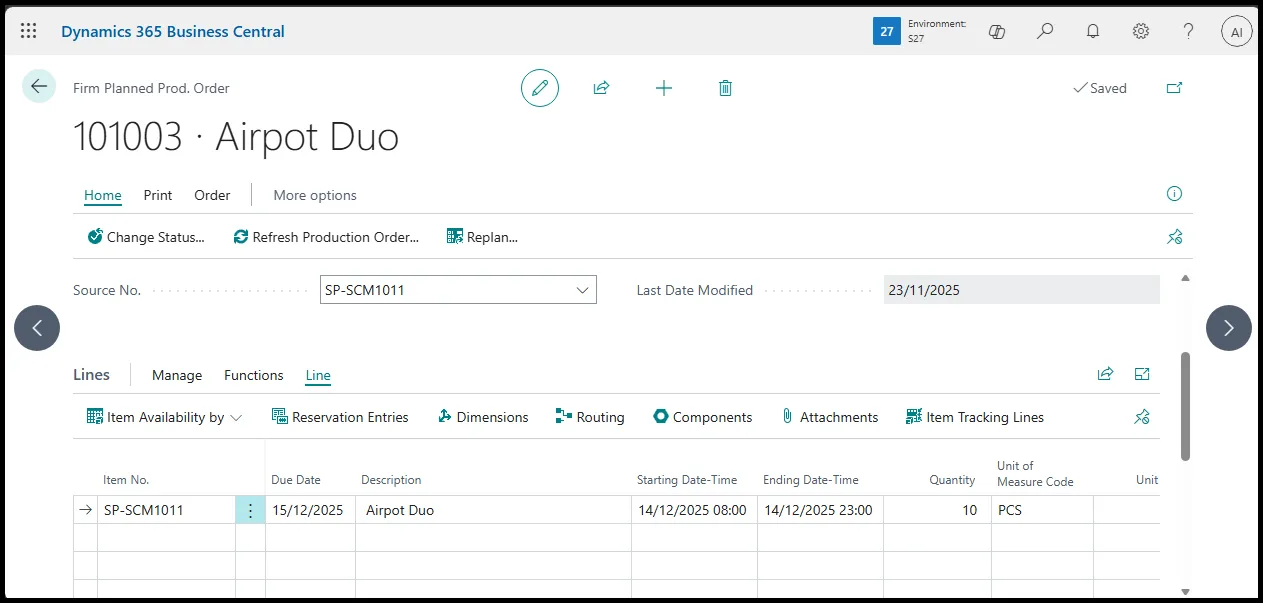Open line Attachments
Viewport: 1263px width, 603px height.
pyautogui.click(x=829, y=417)
